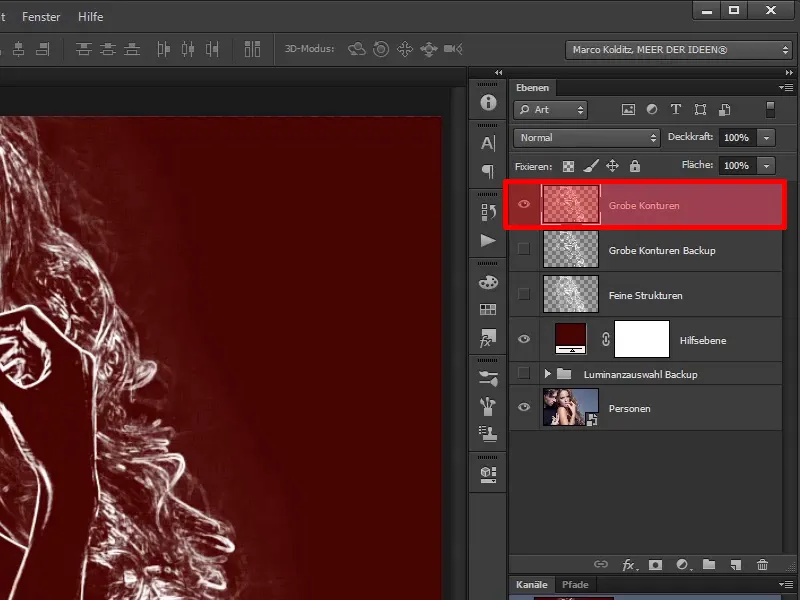
Task: Show the Luminanzauswahl Backup group
Action: [523, 373]
